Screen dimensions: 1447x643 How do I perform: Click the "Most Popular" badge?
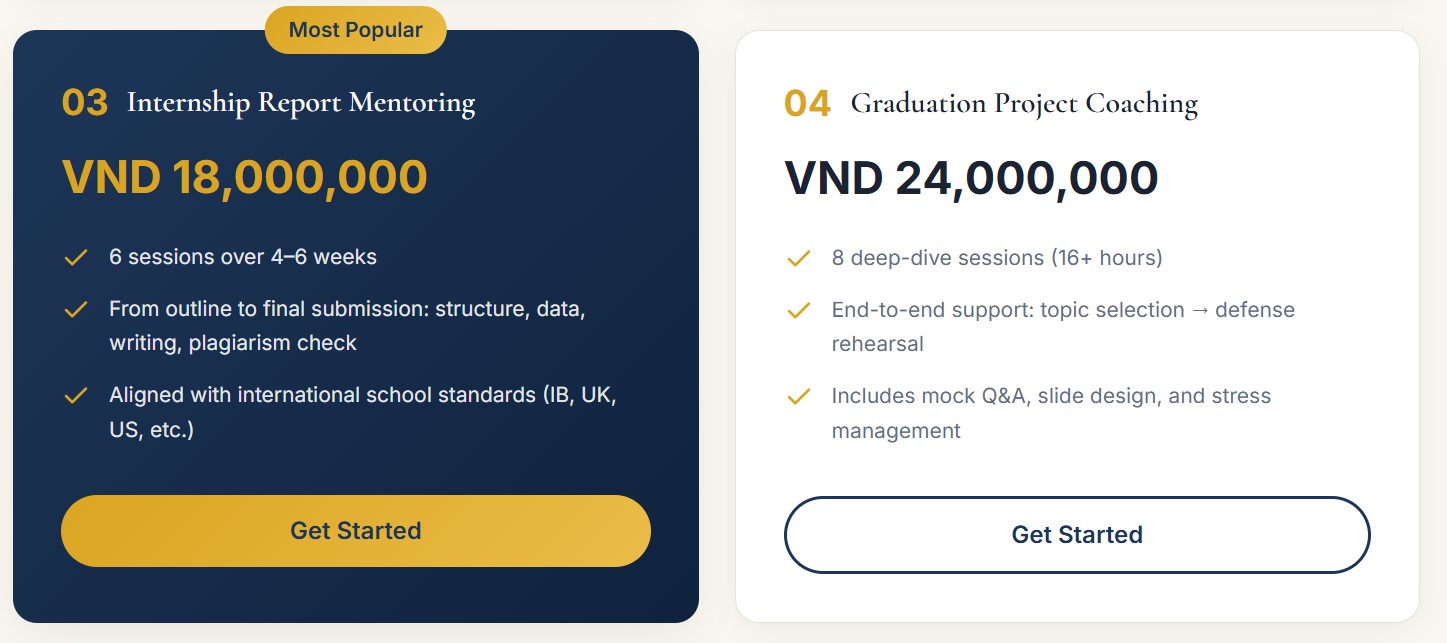355,31
